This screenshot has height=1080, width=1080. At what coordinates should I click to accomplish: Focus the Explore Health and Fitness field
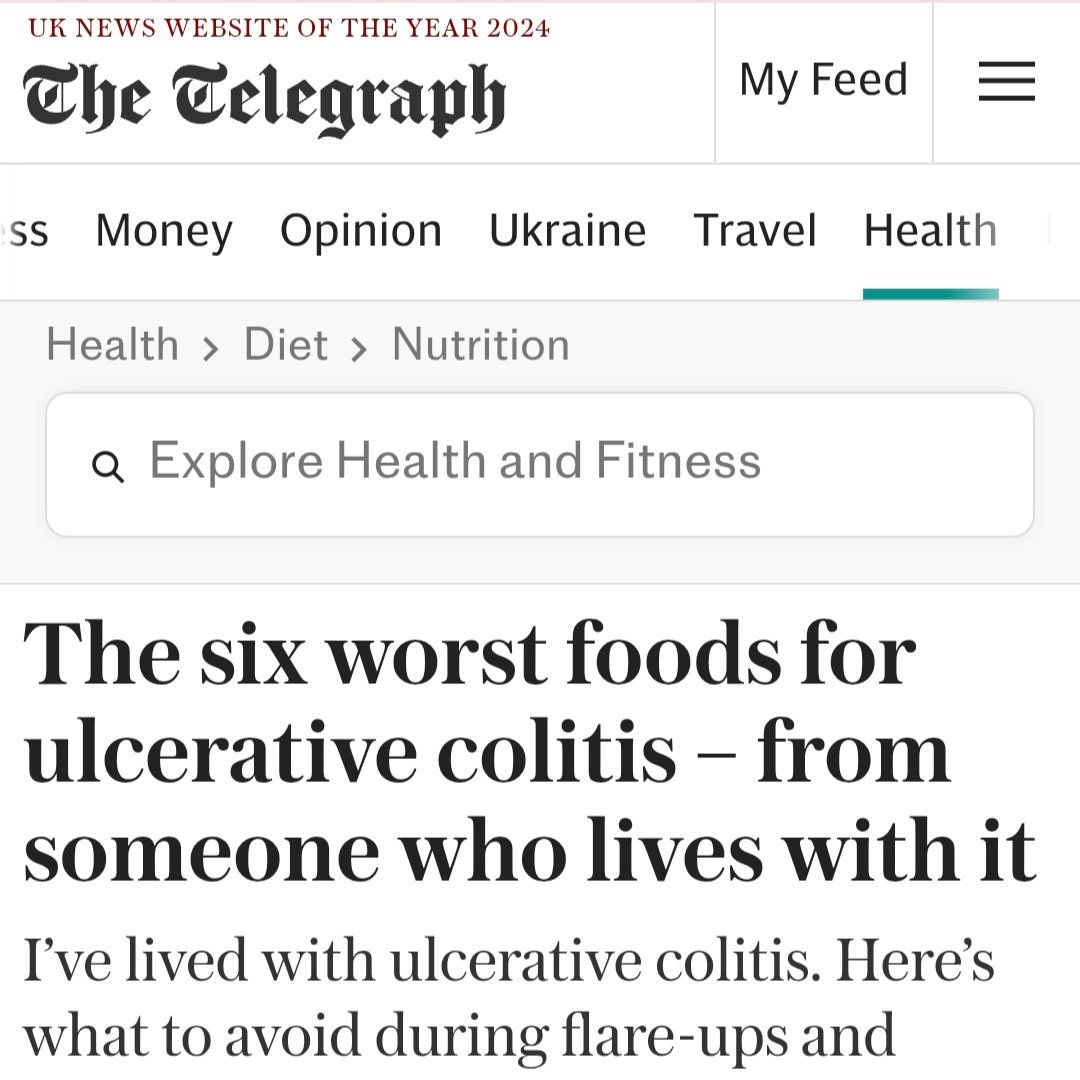click(x=540, y=464)
